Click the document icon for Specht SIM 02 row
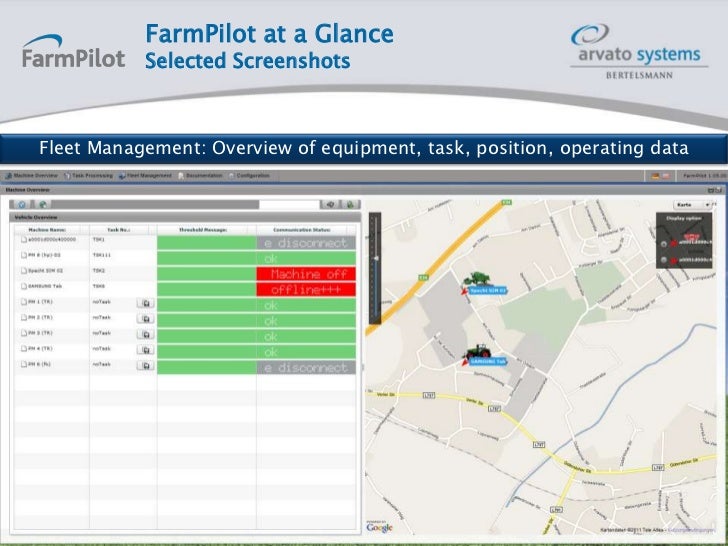Viewport: 728px width, 546px height. [x=24, y=271]
